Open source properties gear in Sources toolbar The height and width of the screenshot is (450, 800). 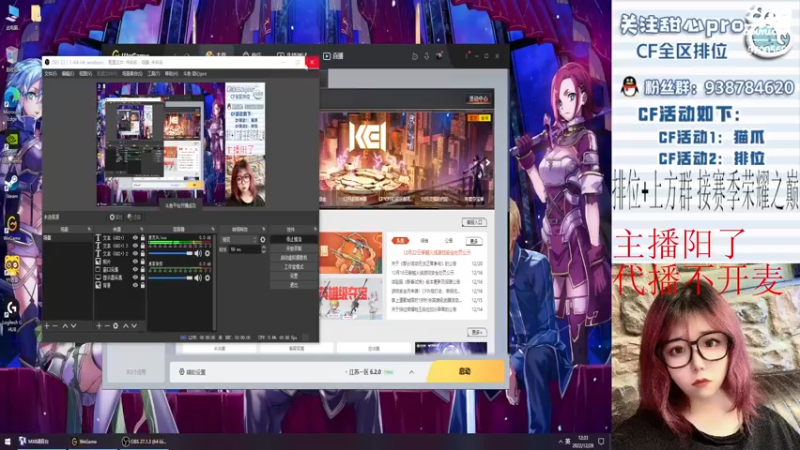point(116,326)
